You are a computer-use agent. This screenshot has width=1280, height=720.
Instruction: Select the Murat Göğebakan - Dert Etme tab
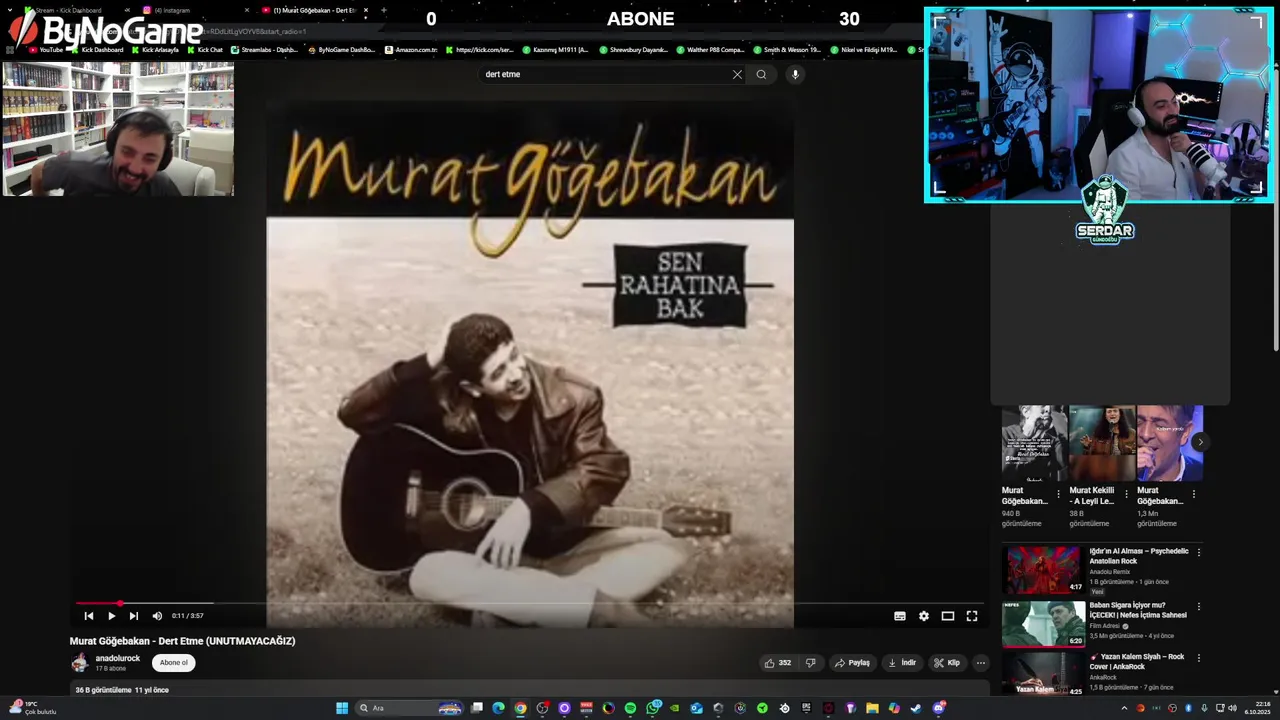point(315,10)
